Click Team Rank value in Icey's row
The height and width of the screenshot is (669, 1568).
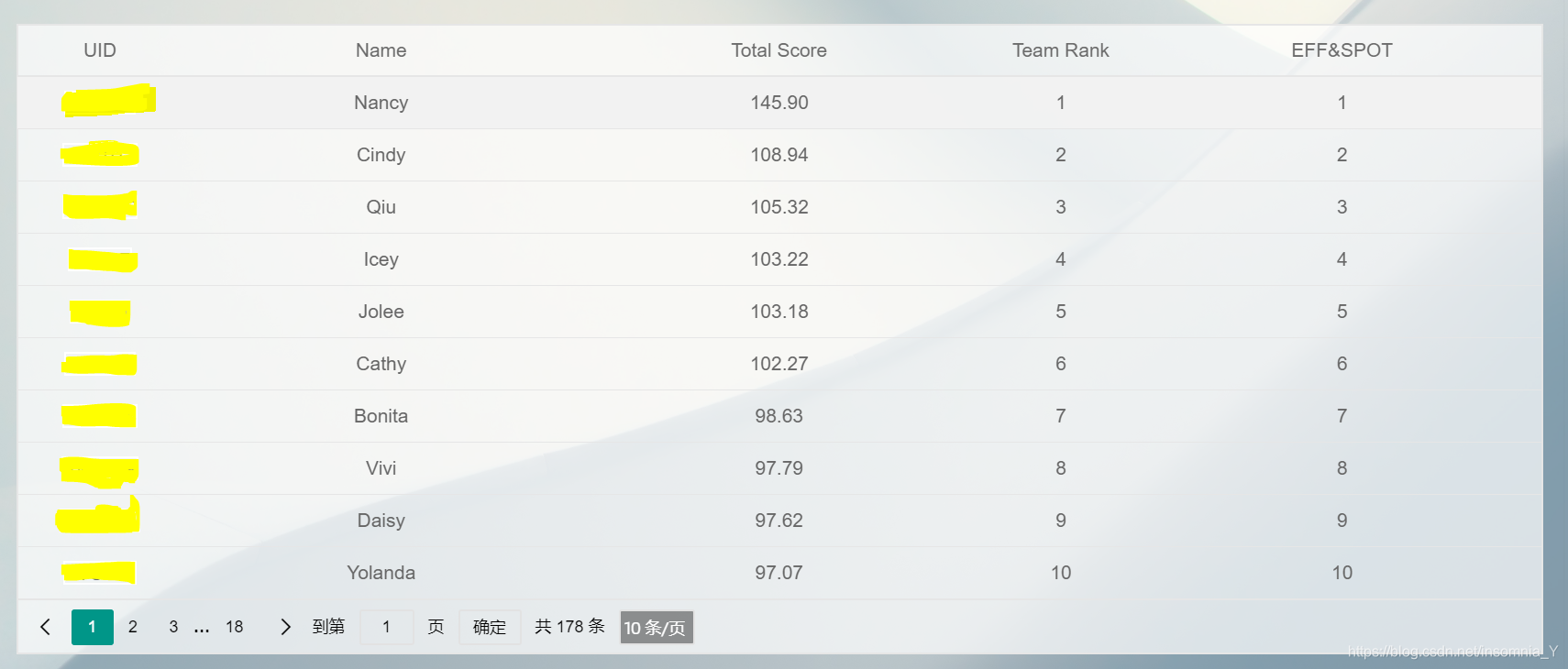1061,259
